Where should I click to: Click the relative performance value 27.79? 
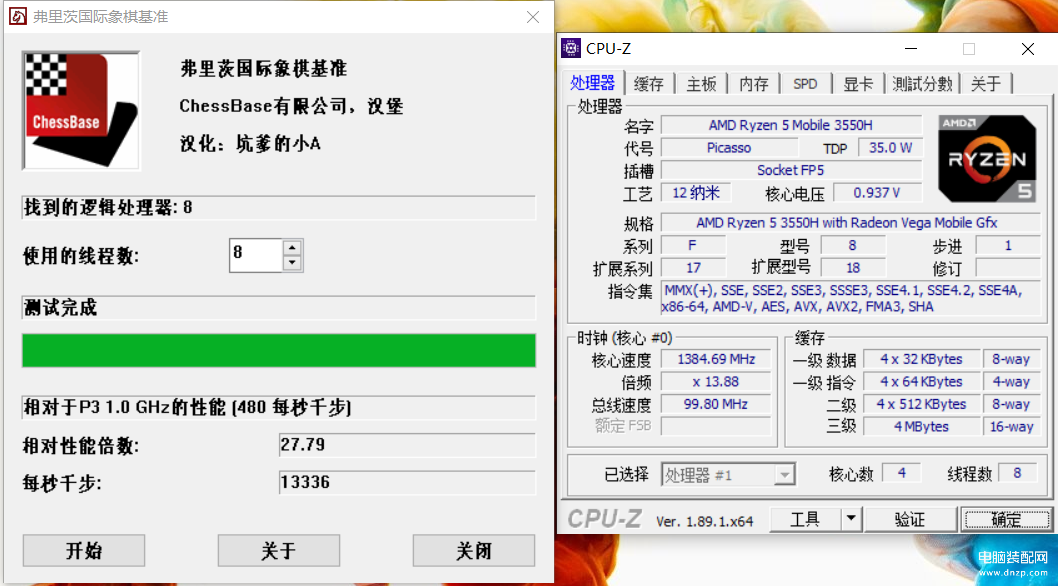(x=407, y=445)
